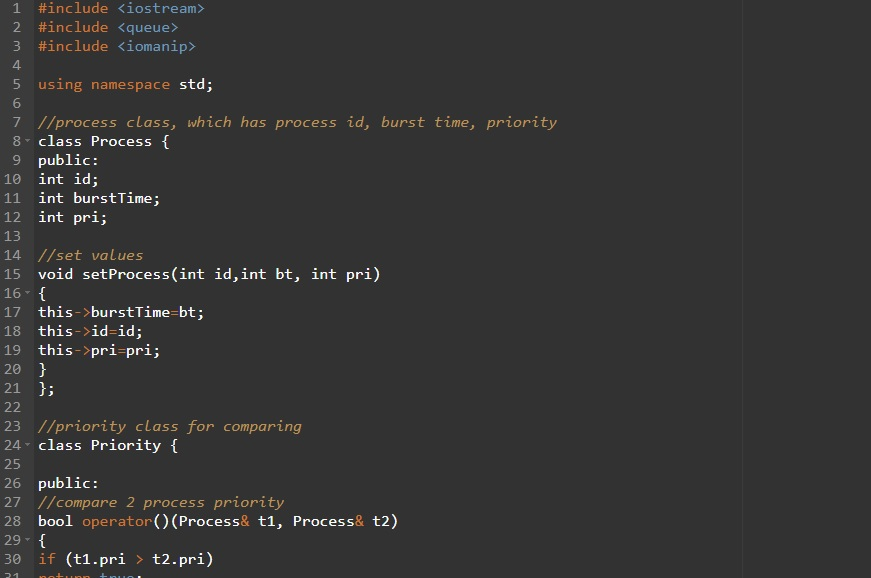Place cursor on the queue include
871x578 pixels.
pyautogui.click(x=108, y=27)
